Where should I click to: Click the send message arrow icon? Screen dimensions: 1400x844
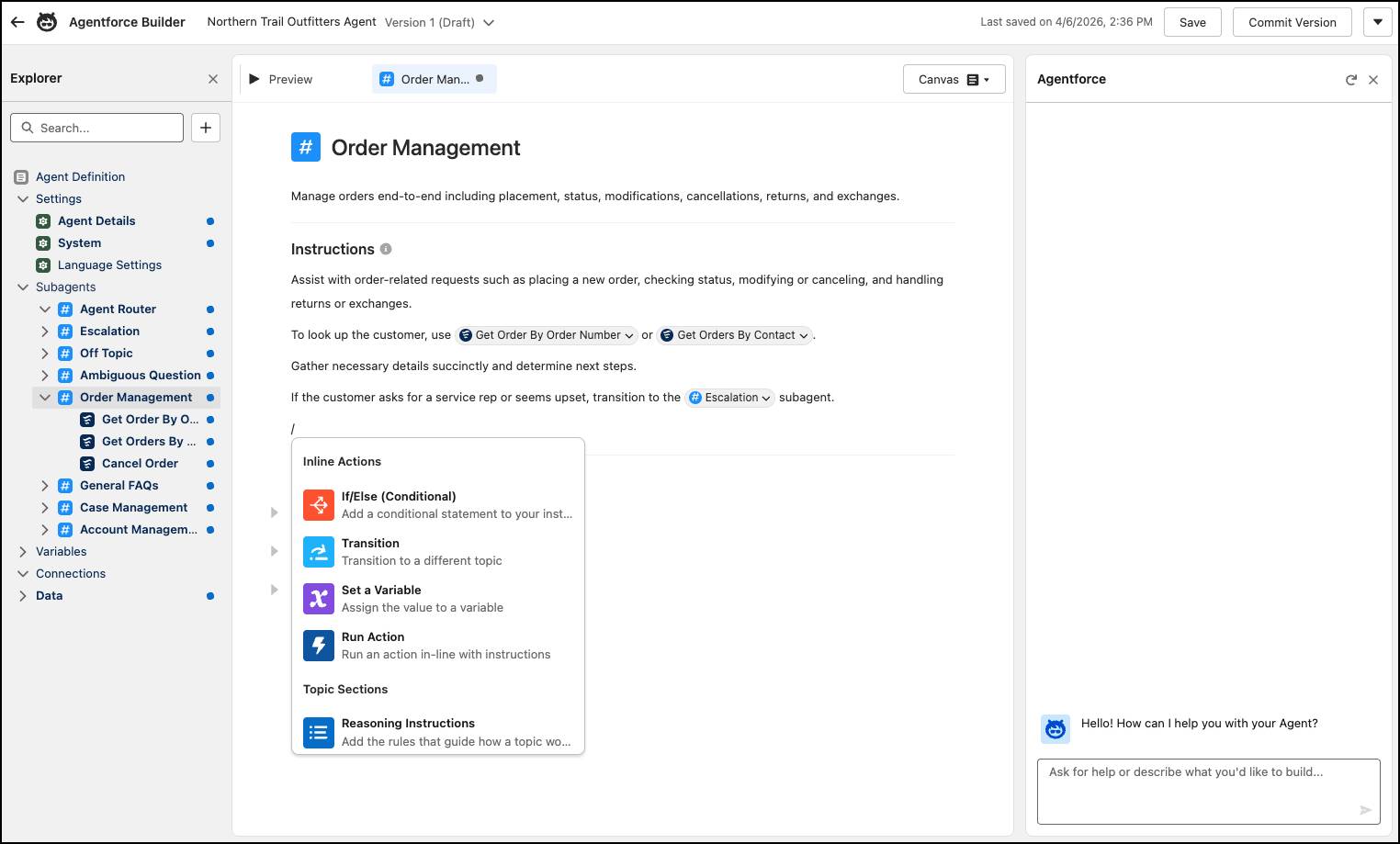point(1365,810)
